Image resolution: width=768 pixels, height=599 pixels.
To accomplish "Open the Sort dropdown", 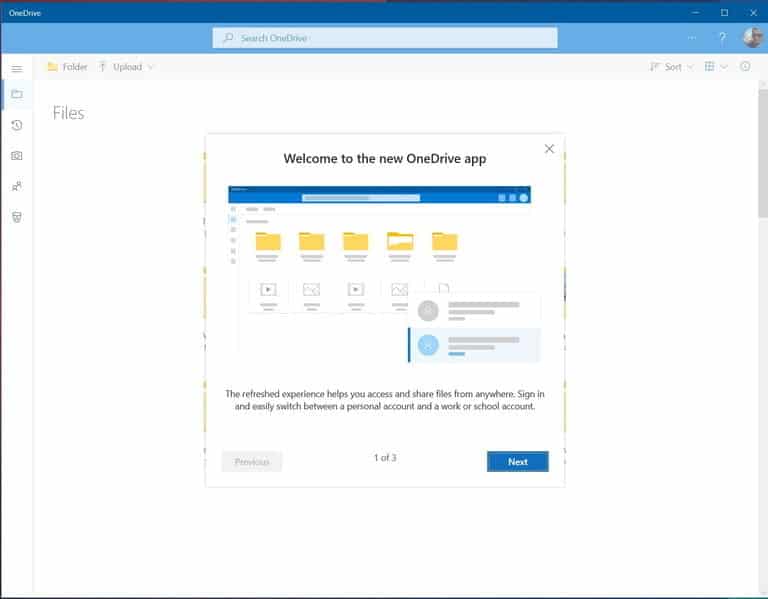I will click(671, 67).
